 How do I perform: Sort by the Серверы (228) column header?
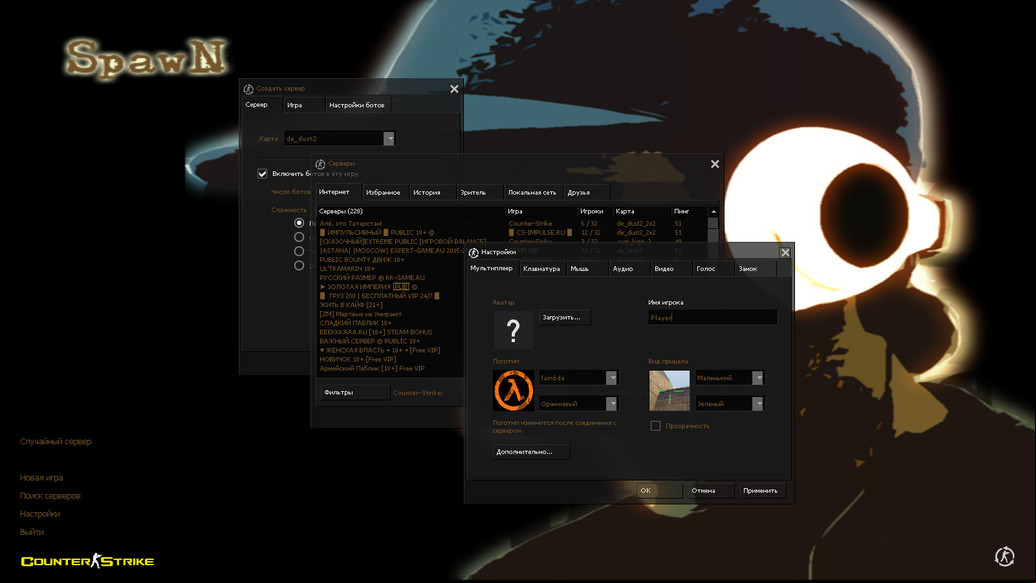click(x=410, y=212)
